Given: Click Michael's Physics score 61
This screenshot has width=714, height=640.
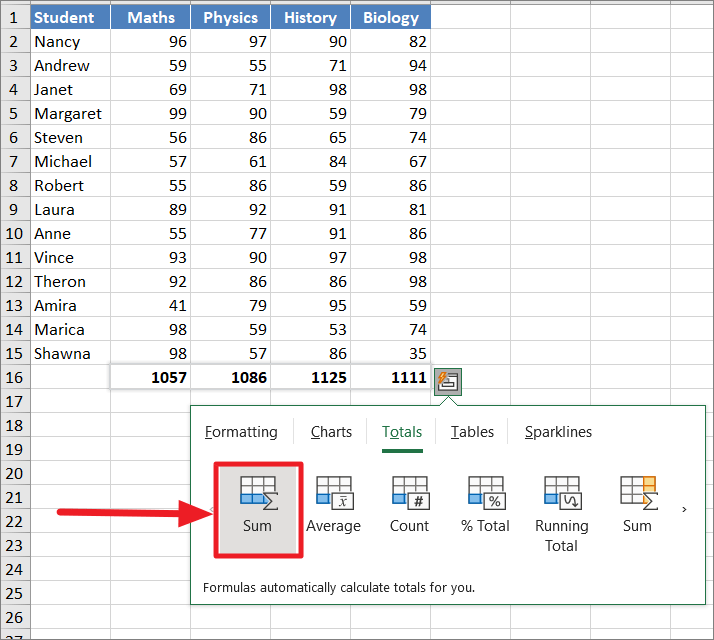Looking at the screenshot, I should [x=230, y=161].
